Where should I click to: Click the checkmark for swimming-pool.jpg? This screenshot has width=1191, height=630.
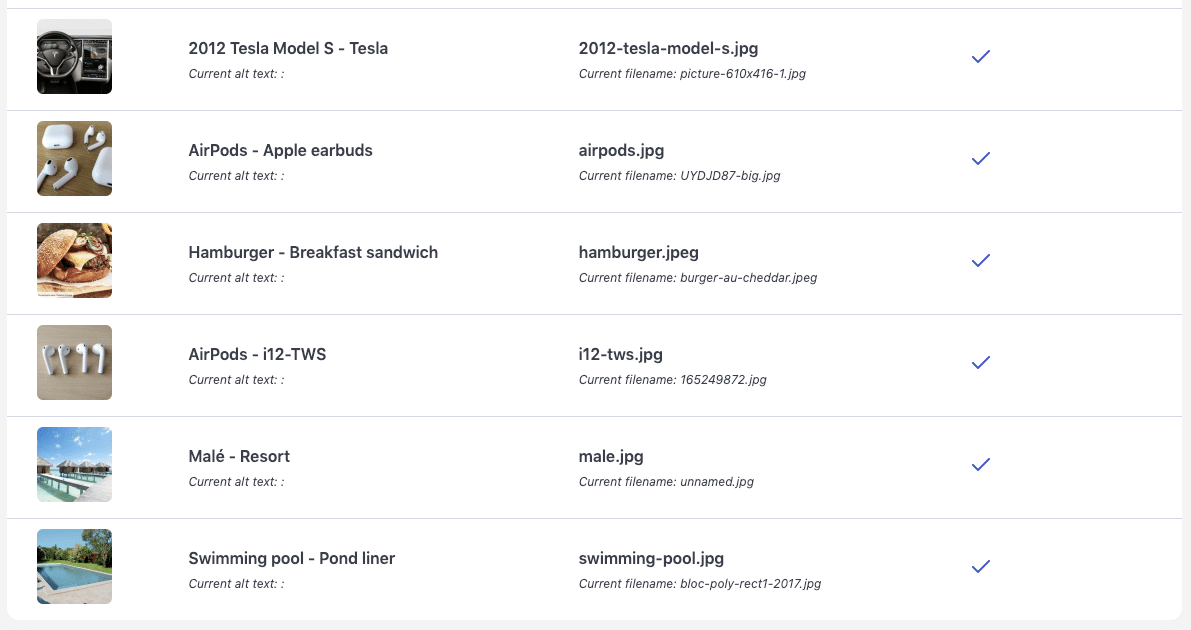[981, 566]
